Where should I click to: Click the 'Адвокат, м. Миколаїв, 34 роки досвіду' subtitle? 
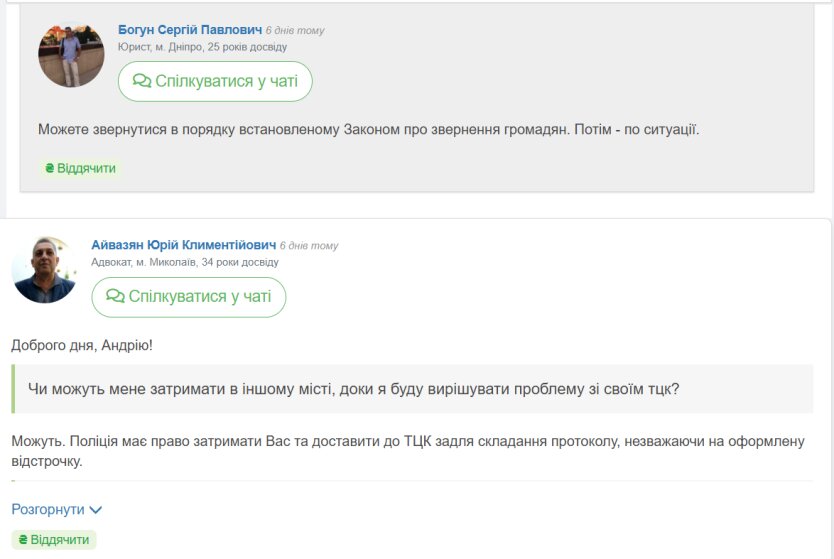click(185, 262)
